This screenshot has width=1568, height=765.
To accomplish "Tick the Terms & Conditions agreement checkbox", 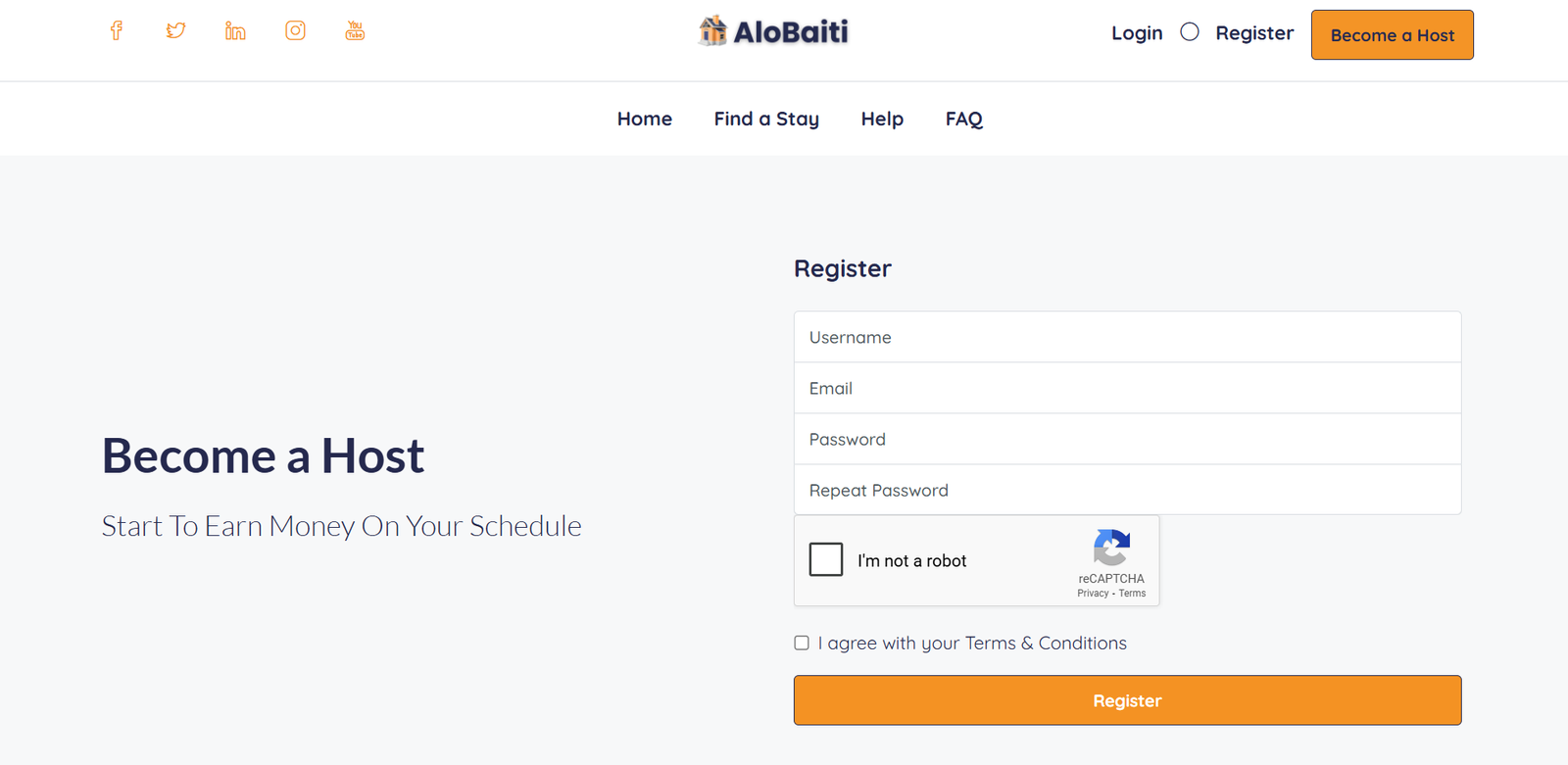I will coord(802,643).
